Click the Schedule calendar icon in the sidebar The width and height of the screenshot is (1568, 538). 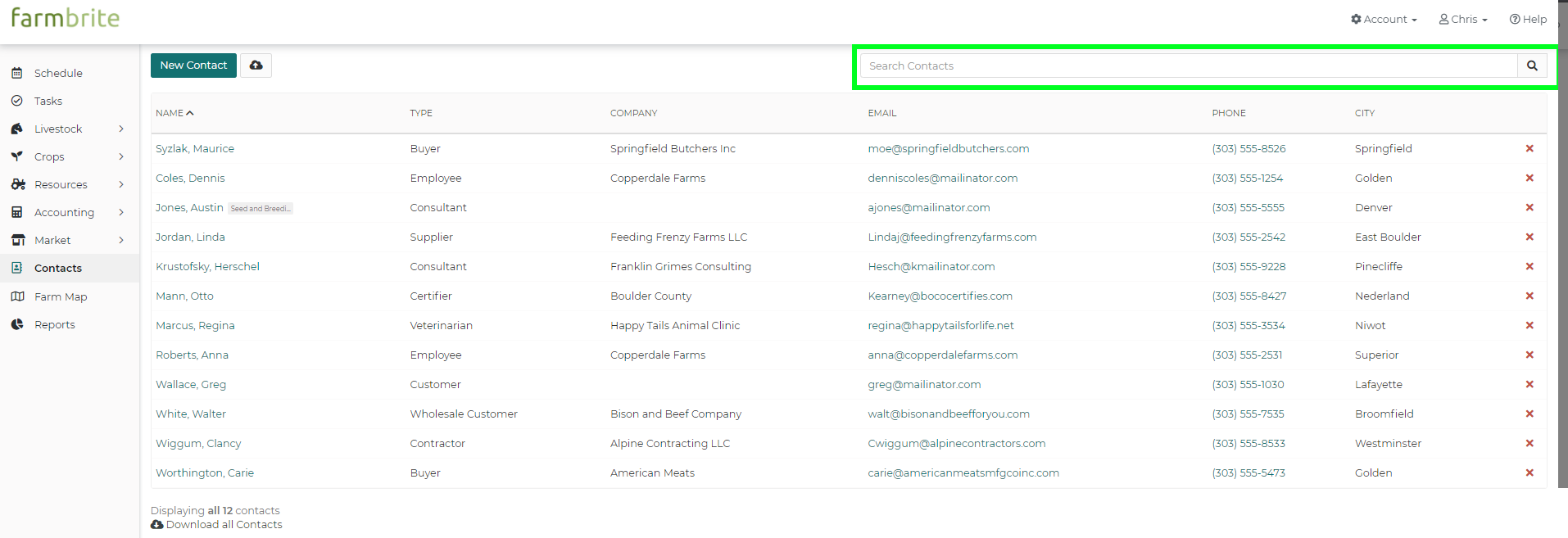(17, 73)
